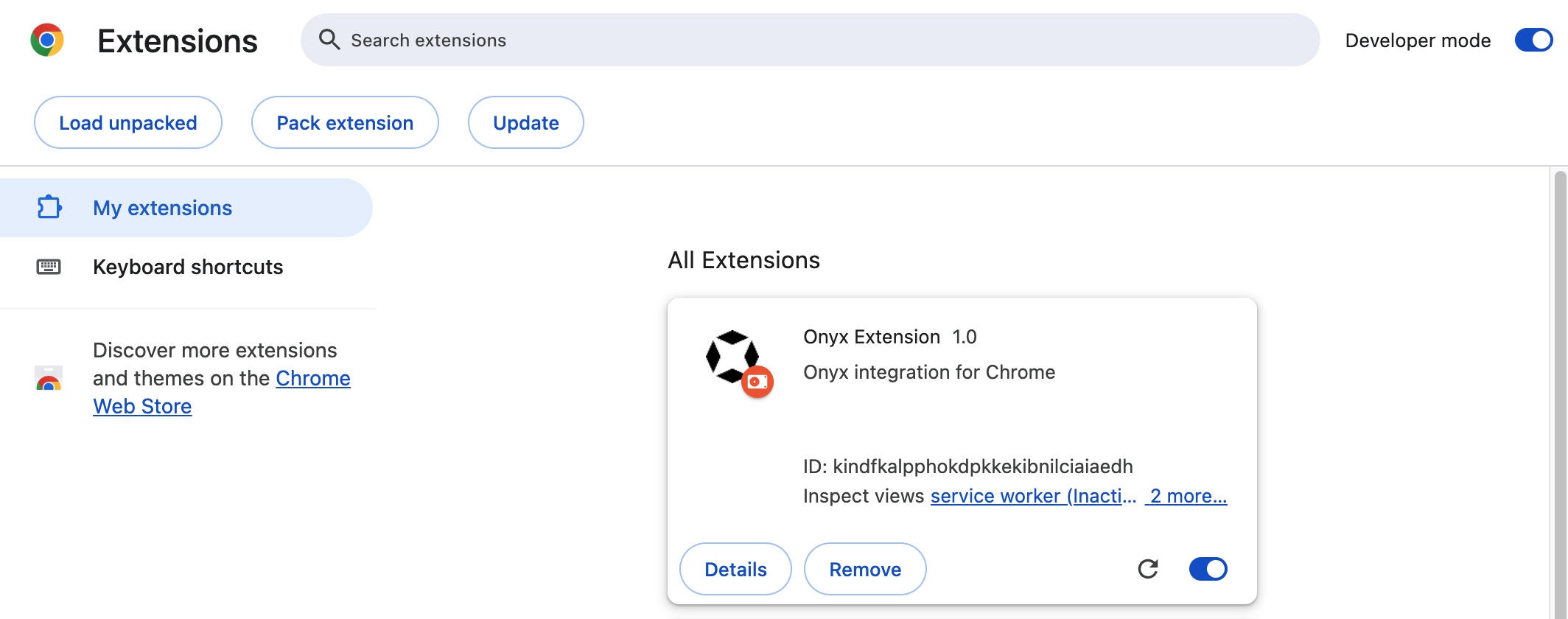This screenshot has width=1568, height=619.
Task: Click the Extensions page title
Action: click(178, 41)
